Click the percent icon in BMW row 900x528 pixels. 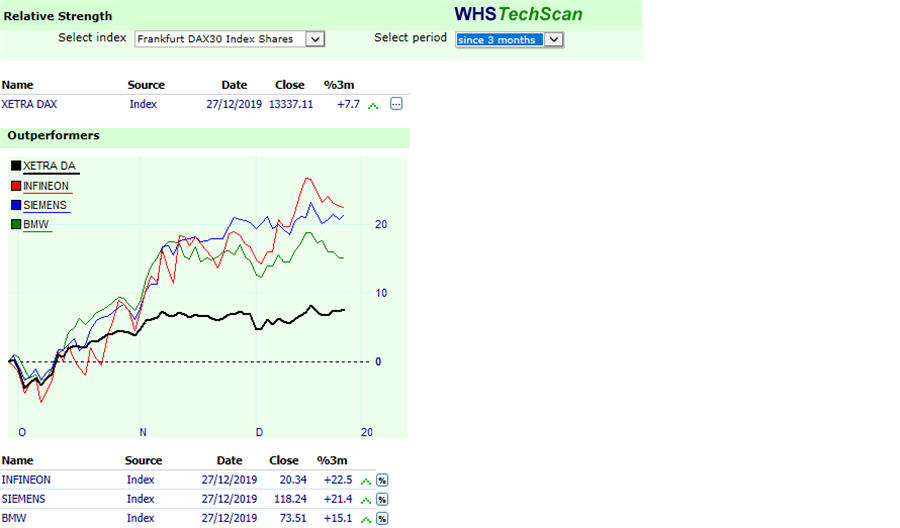pos(382,519)
